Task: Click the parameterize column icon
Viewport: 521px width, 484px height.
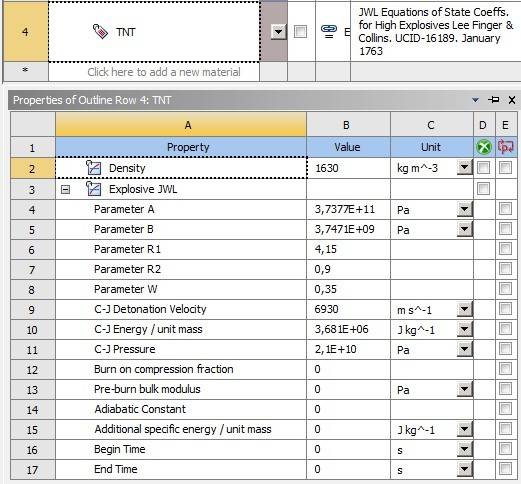Action: [x=506, y=147]
